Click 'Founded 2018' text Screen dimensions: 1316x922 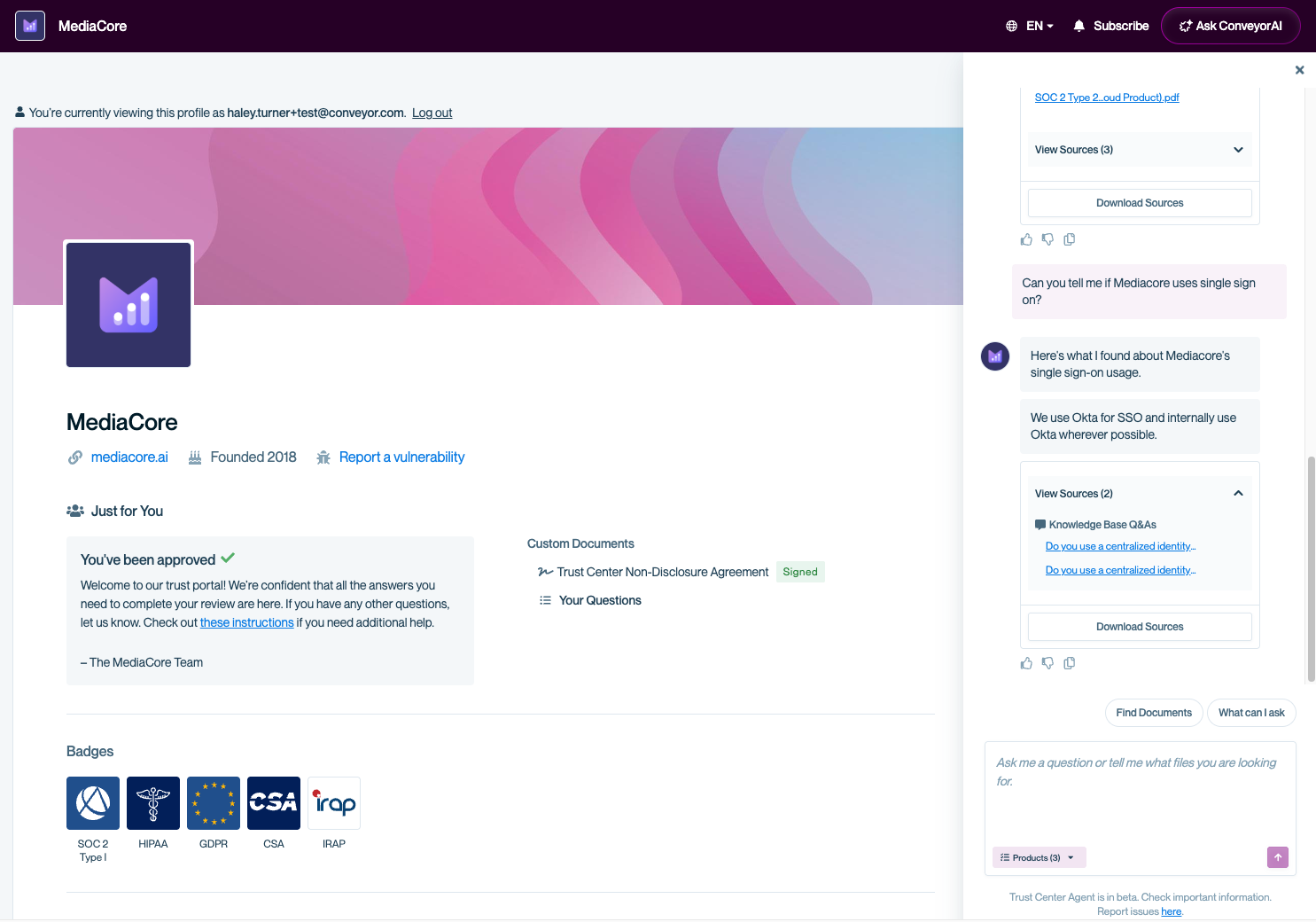pos(253,457)
